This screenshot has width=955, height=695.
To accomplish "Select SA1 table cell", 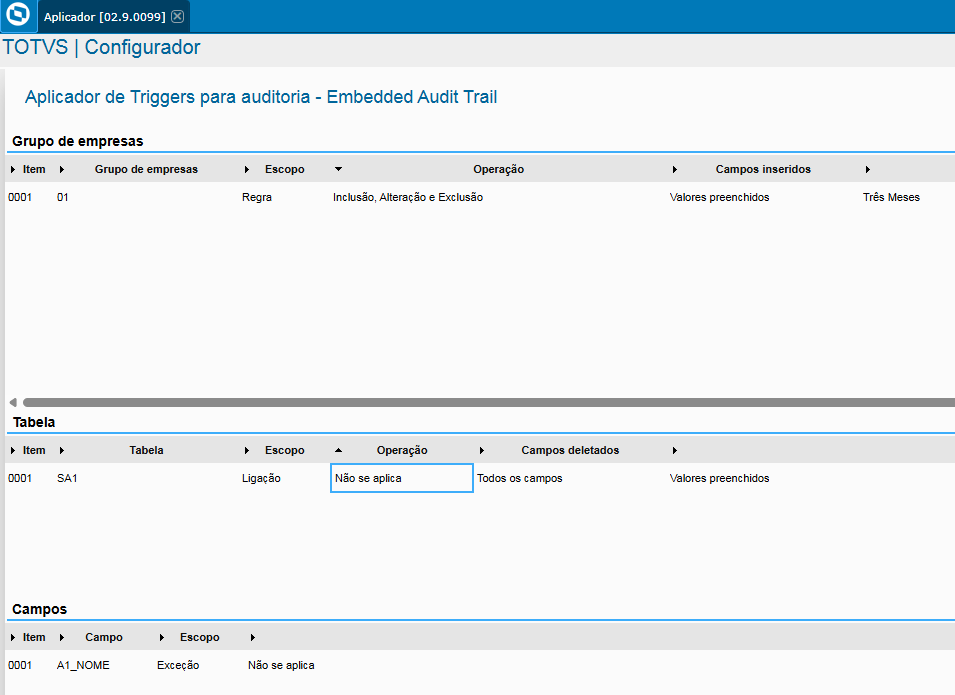I will (67, 478).
